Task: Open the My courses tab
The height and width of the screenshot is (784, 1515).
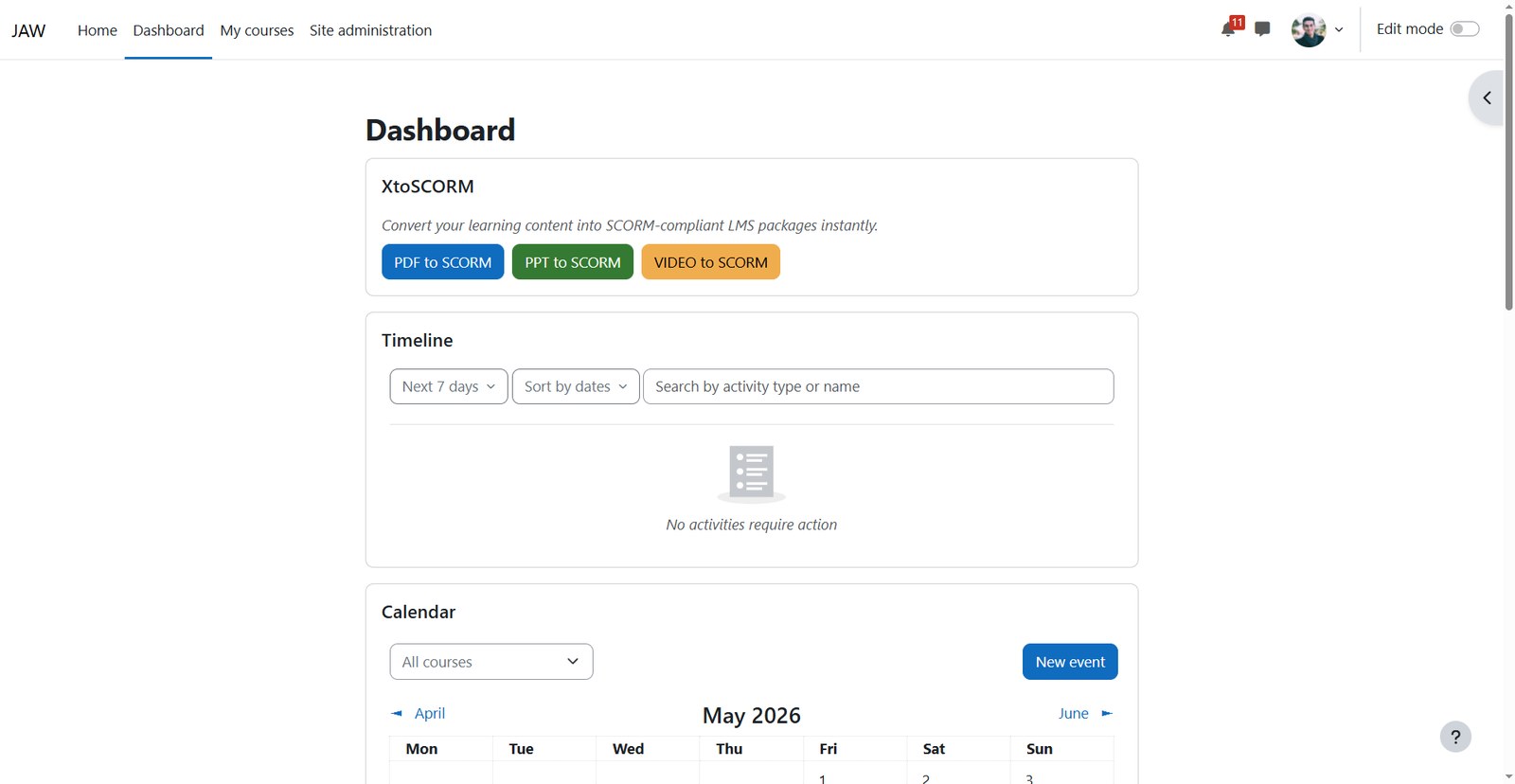Action: coord(257,30)
